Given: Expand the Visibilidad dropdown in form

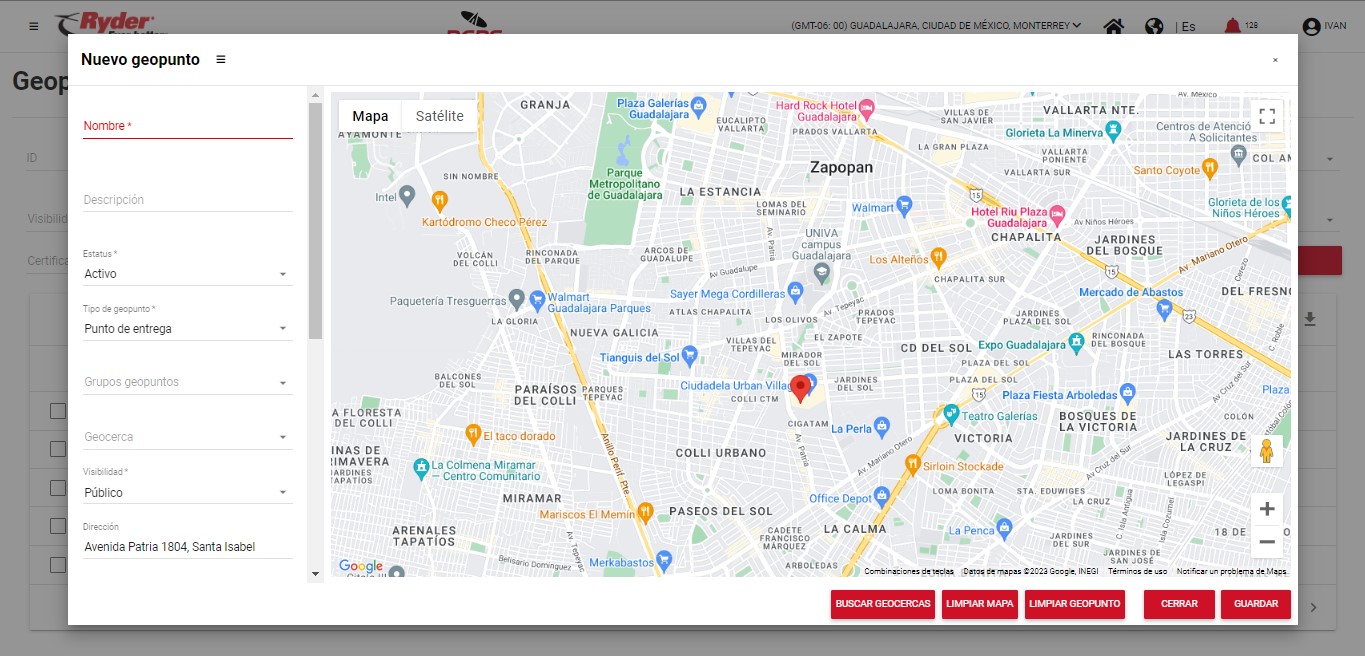Looking at the screenshot, I should click(x=188, y=493).
